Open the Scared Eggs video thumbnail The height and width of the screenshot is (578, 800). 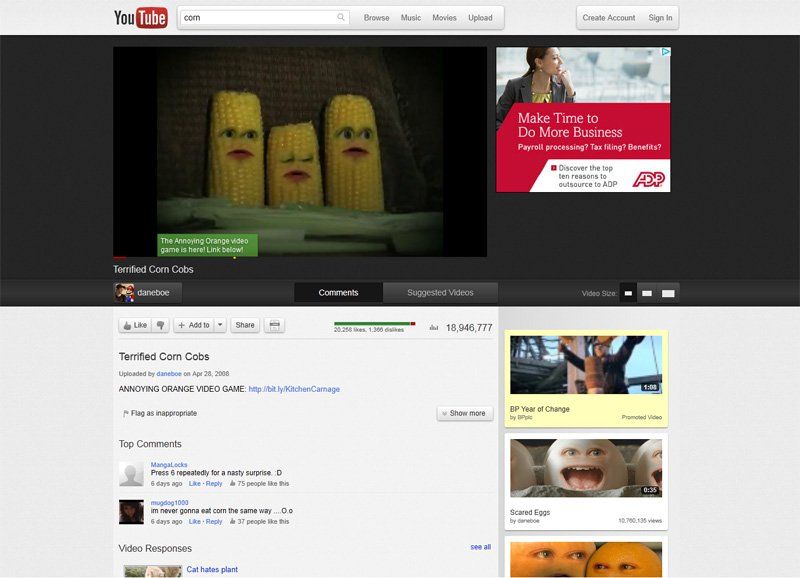pos(586,468)
